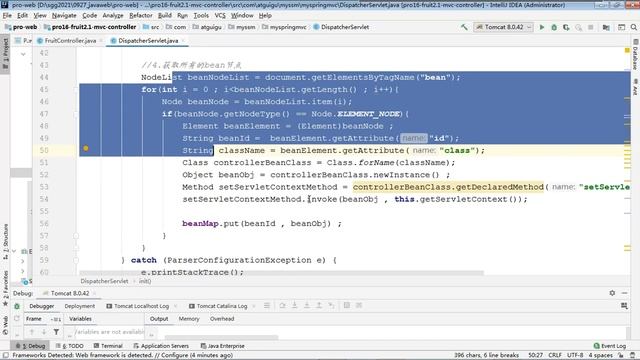Click the Search Everywhere magnifier icon
This screenshot has width=640, height=360.
633,27
